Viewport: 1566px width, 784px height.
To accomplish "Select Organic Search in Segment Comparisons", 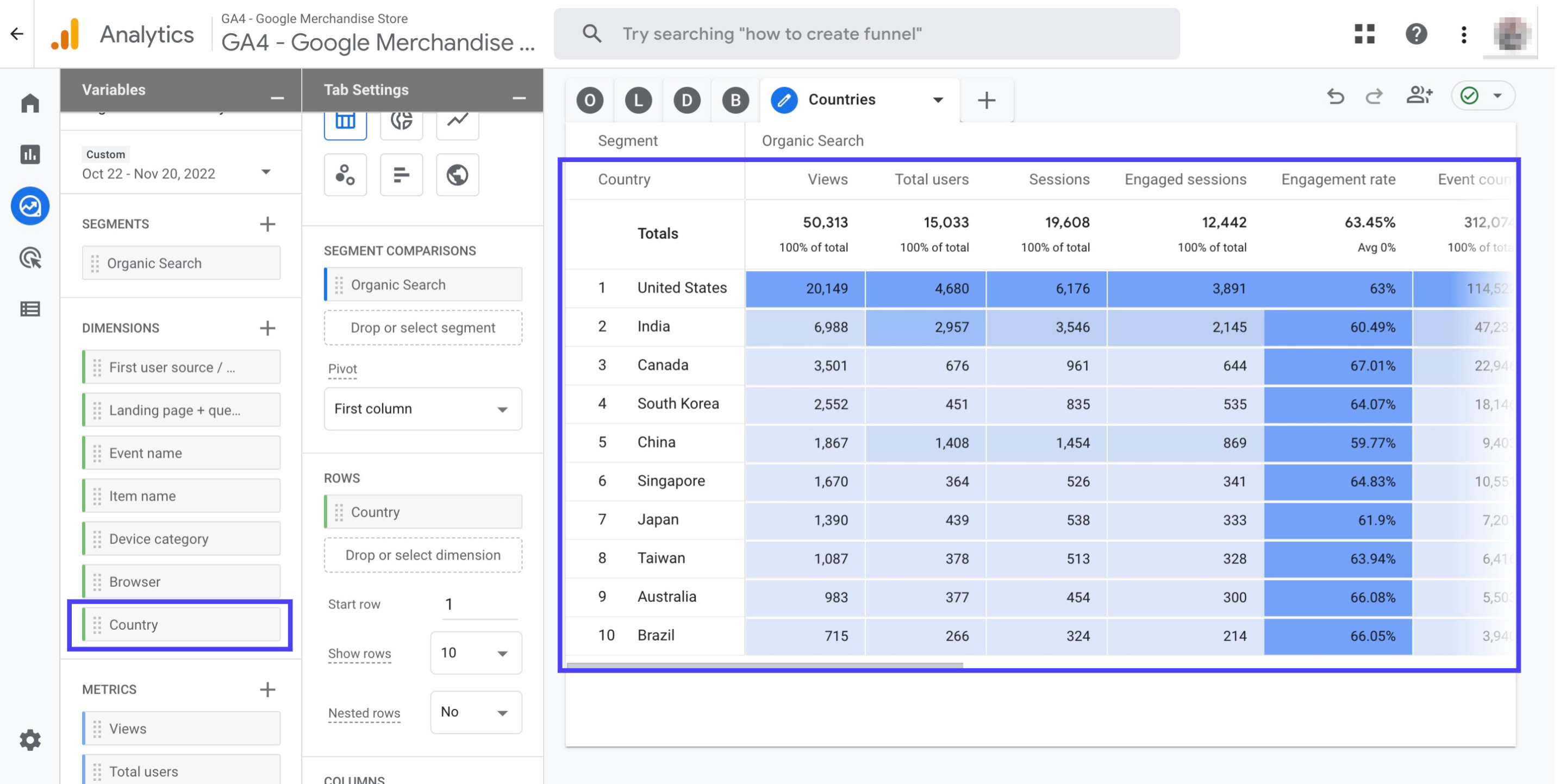I will [422, 285].
